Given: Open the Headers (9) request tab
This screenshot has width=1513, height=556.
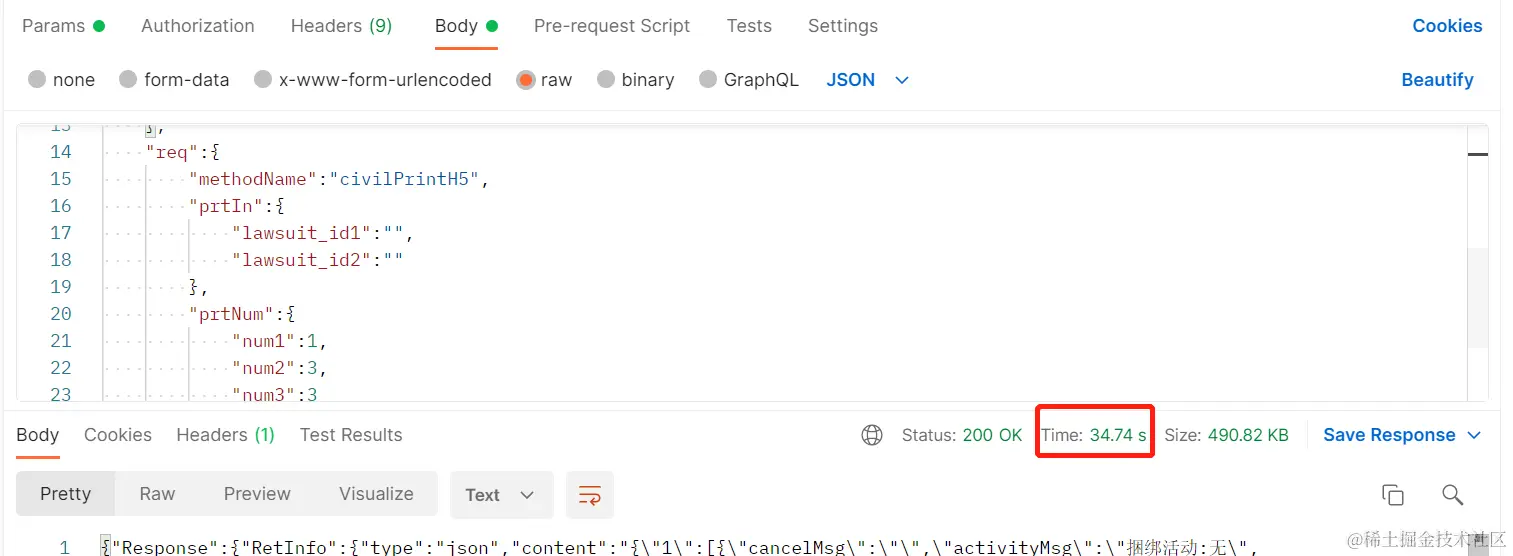Looking at the screenshot, I should click(341, 26).
